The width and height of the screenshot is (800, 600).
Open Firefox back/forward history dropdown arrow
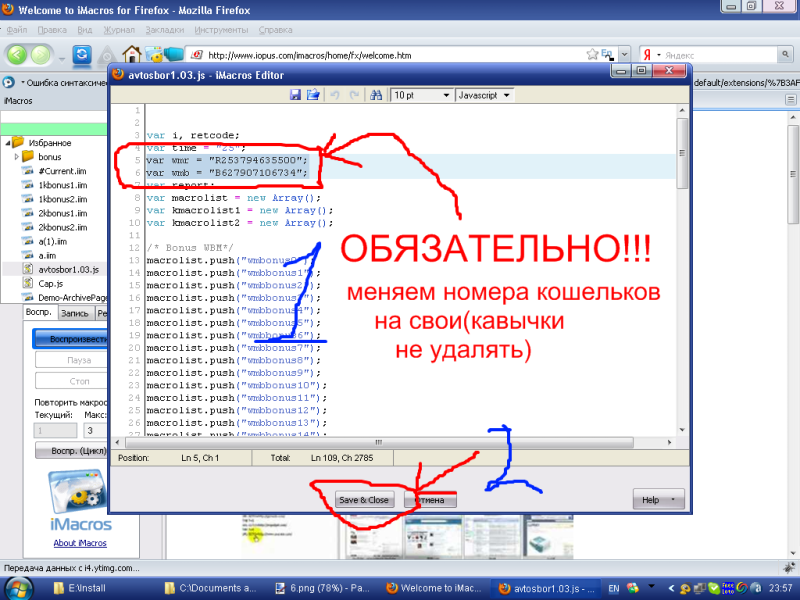coord(62,59)
